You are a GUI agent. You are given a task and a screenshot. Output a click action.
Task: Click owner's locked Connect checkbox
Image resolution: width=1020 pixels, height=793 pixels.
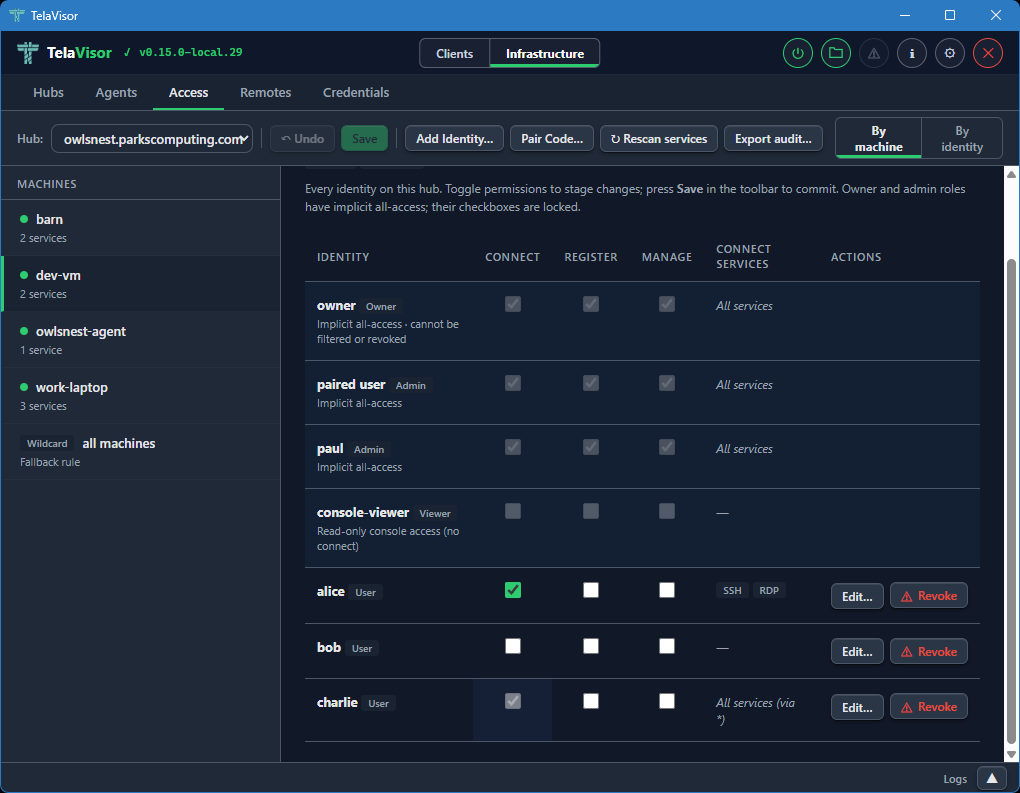[x=513, y=304]
